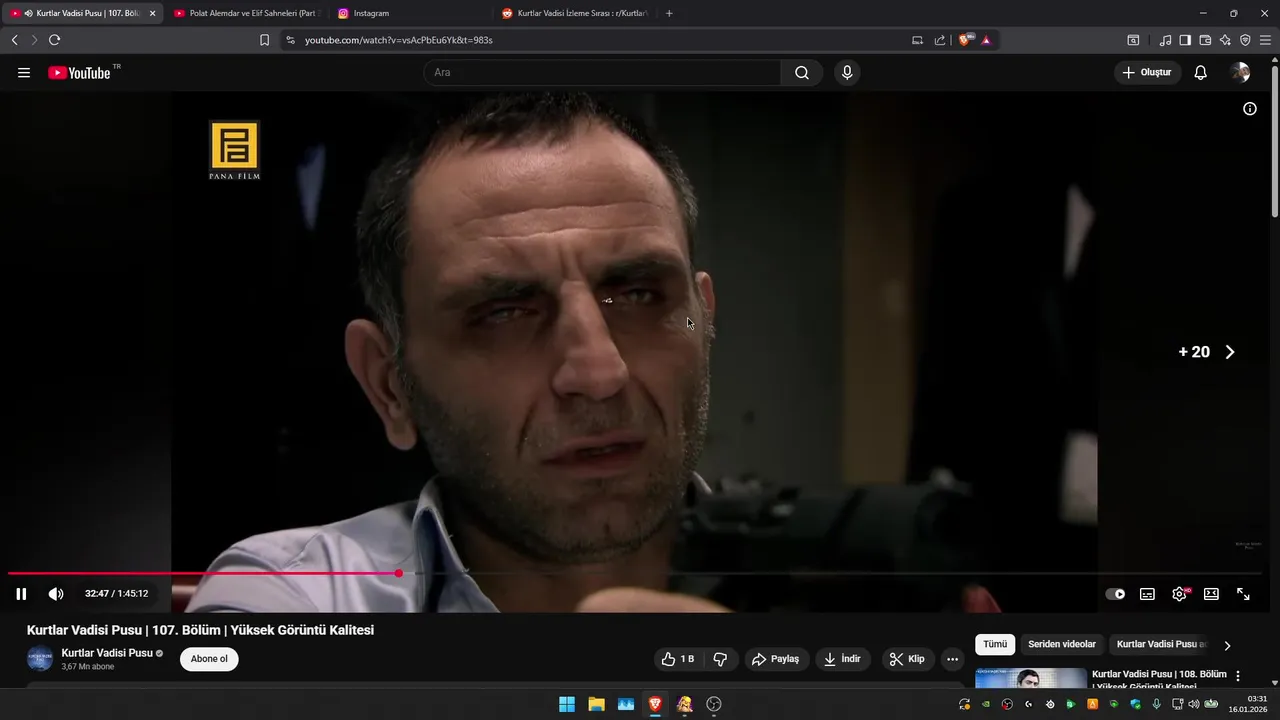1280x720 pixels.
Task: Start voice search with the microphone
Action: [x=847, y=73]
